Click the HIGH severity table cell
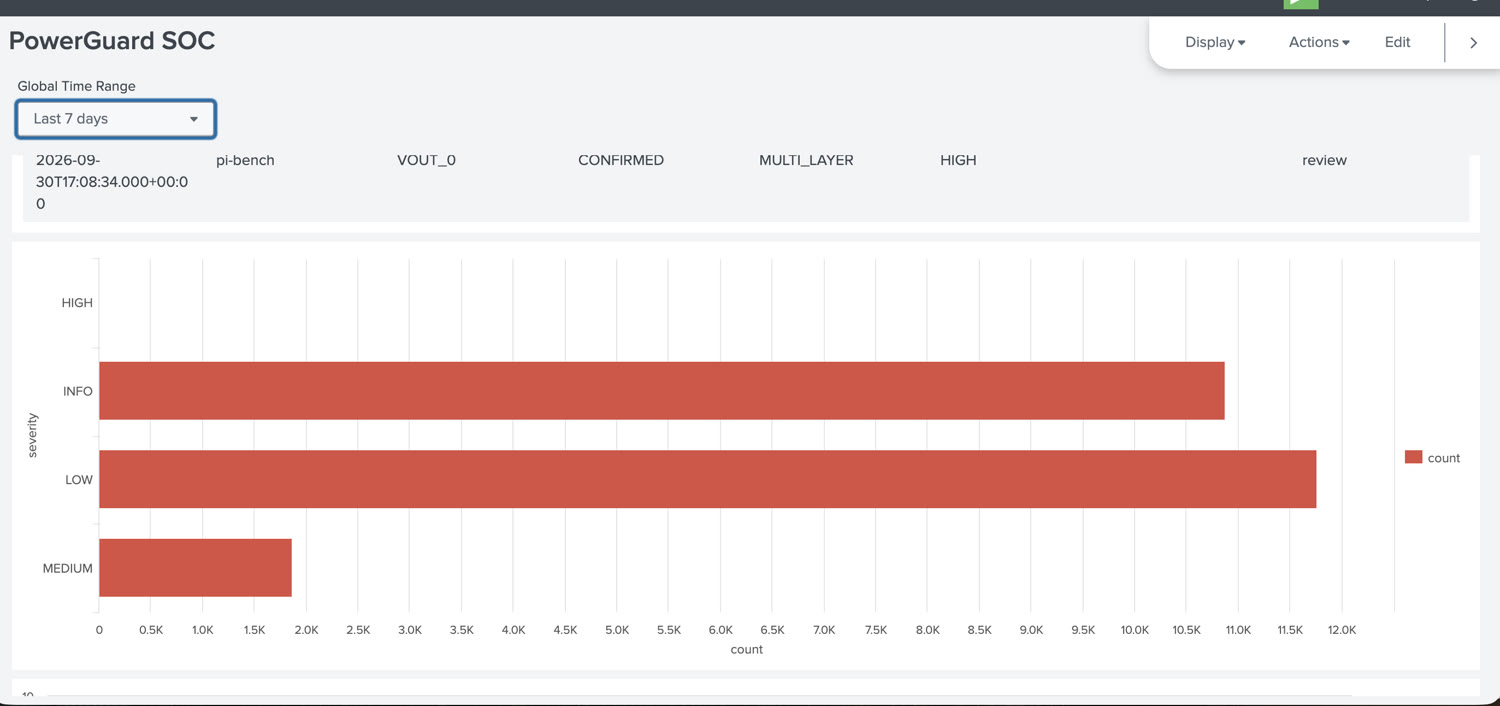This screenshot has height=706, width=1500. pos(958,160)
